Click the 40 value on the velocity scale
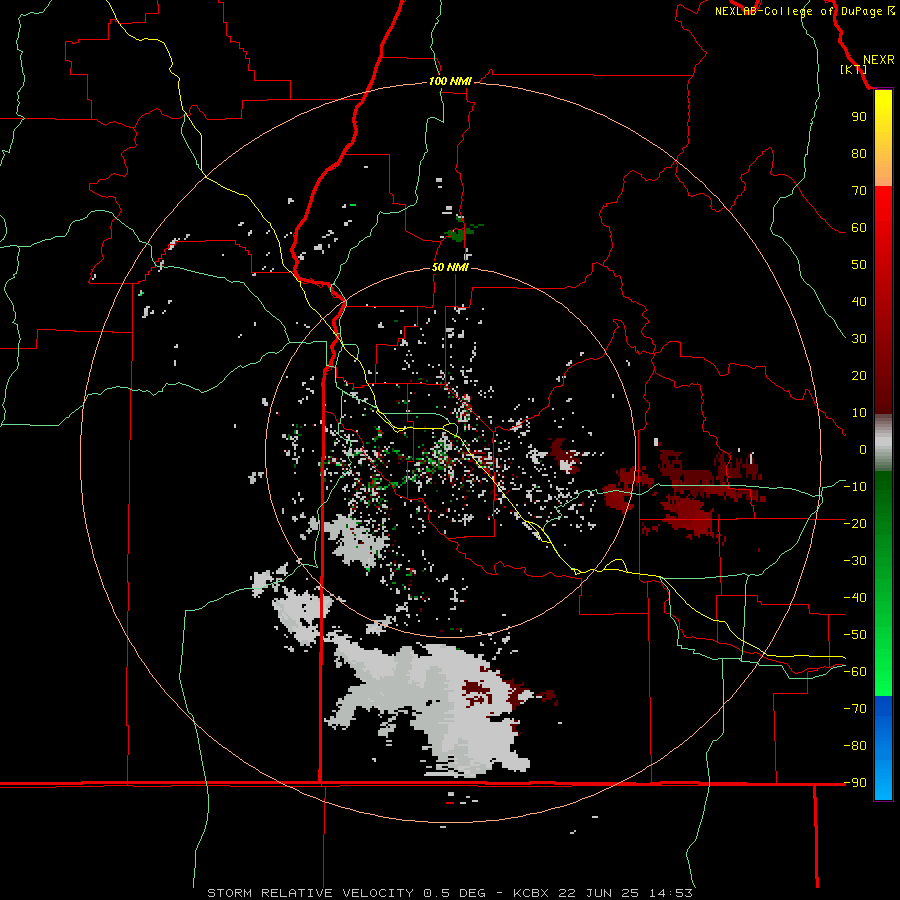Viewport: 900px width, 900px height. 859,302
